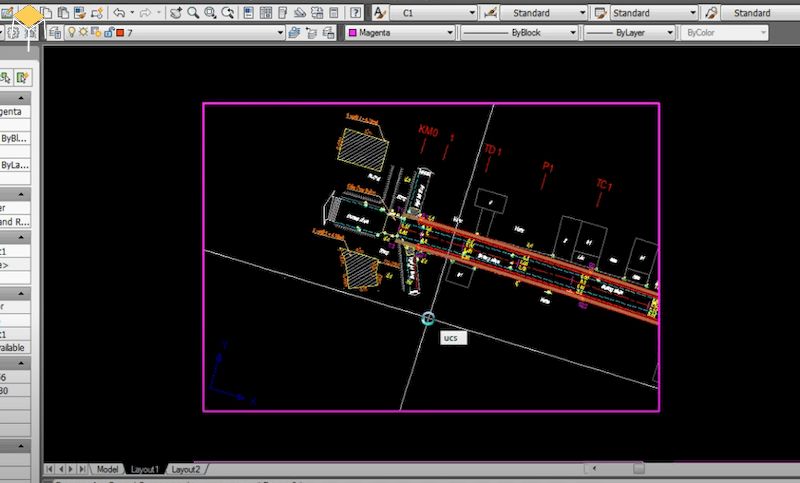This screenshot has width=800, height=483.
Task: Open the Text Style manager icon
Action: pyautogui.click(x=380, y=12)
